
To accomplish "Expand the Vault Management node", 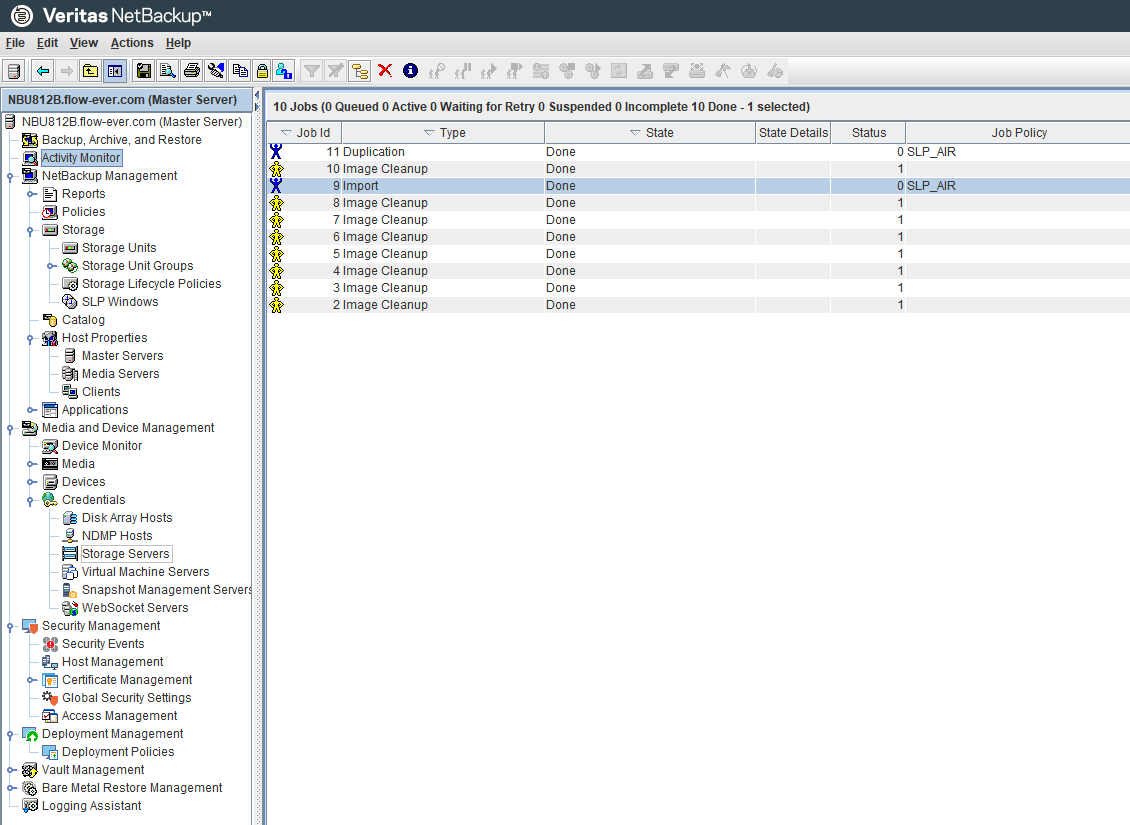I will point(12,770).
